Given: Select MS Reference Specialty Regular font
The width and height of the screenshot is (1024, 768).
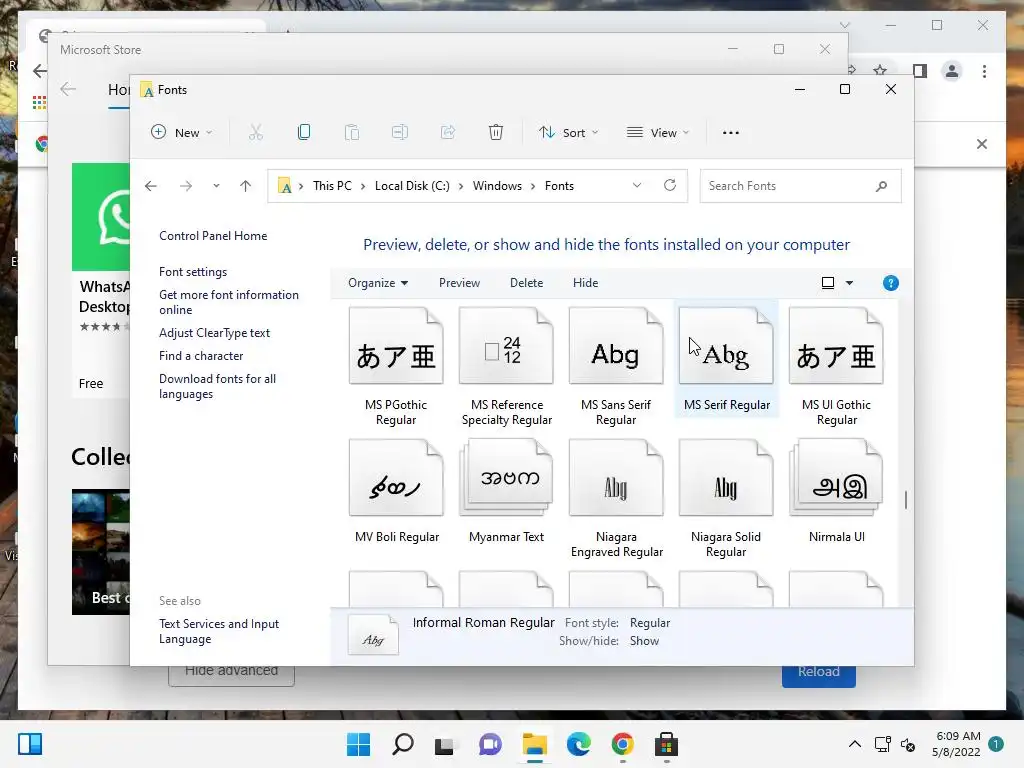Looking at the screenshot, I should point(507,367).
